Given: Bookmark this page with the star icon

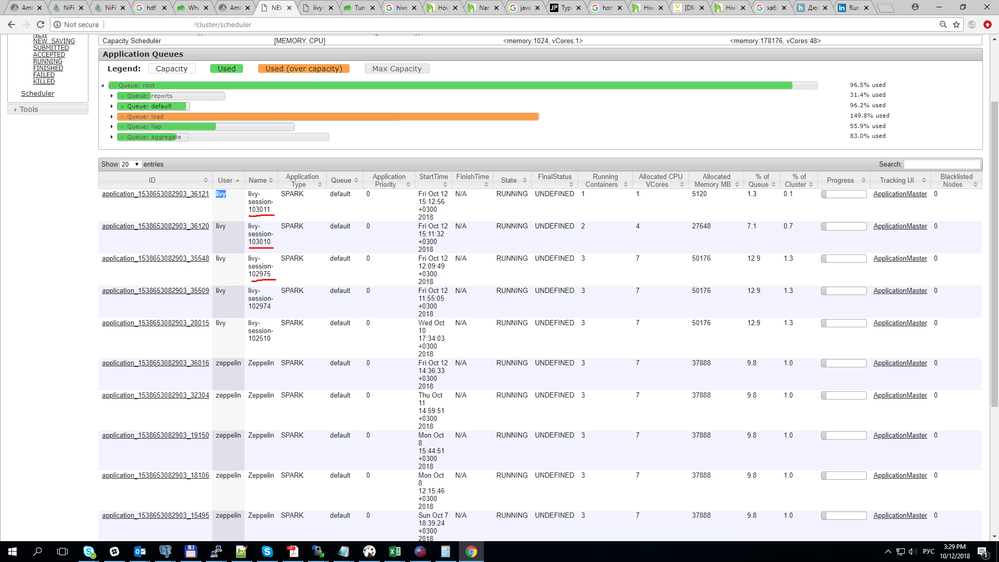Looking at the screenshot, I should click(956, 24).
